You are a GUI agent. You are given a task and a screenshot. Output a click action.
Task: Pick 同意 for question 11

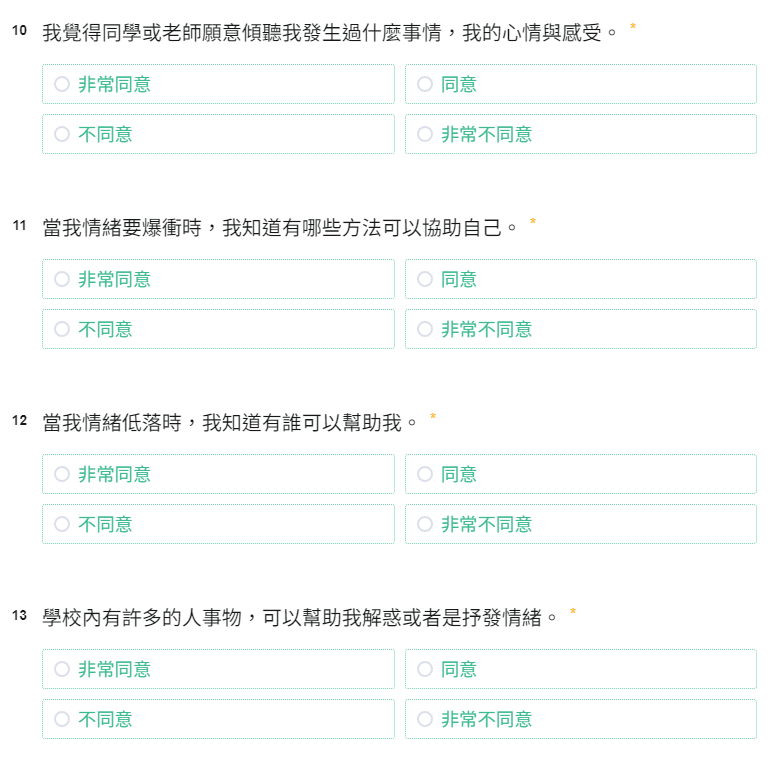pyautogui.click(x=581, y=279)
